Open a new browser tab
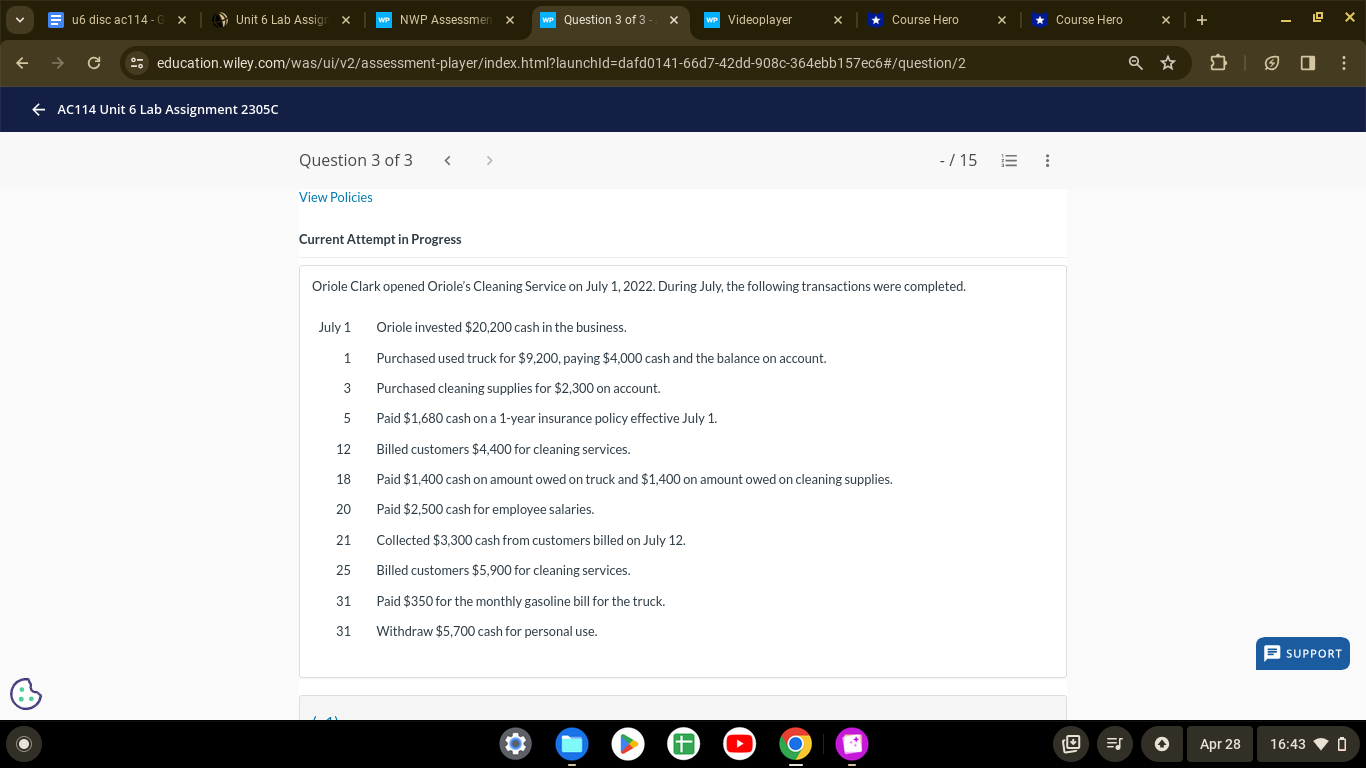The height and width of the screenshot is (768, 1366). click(1201, 19)
